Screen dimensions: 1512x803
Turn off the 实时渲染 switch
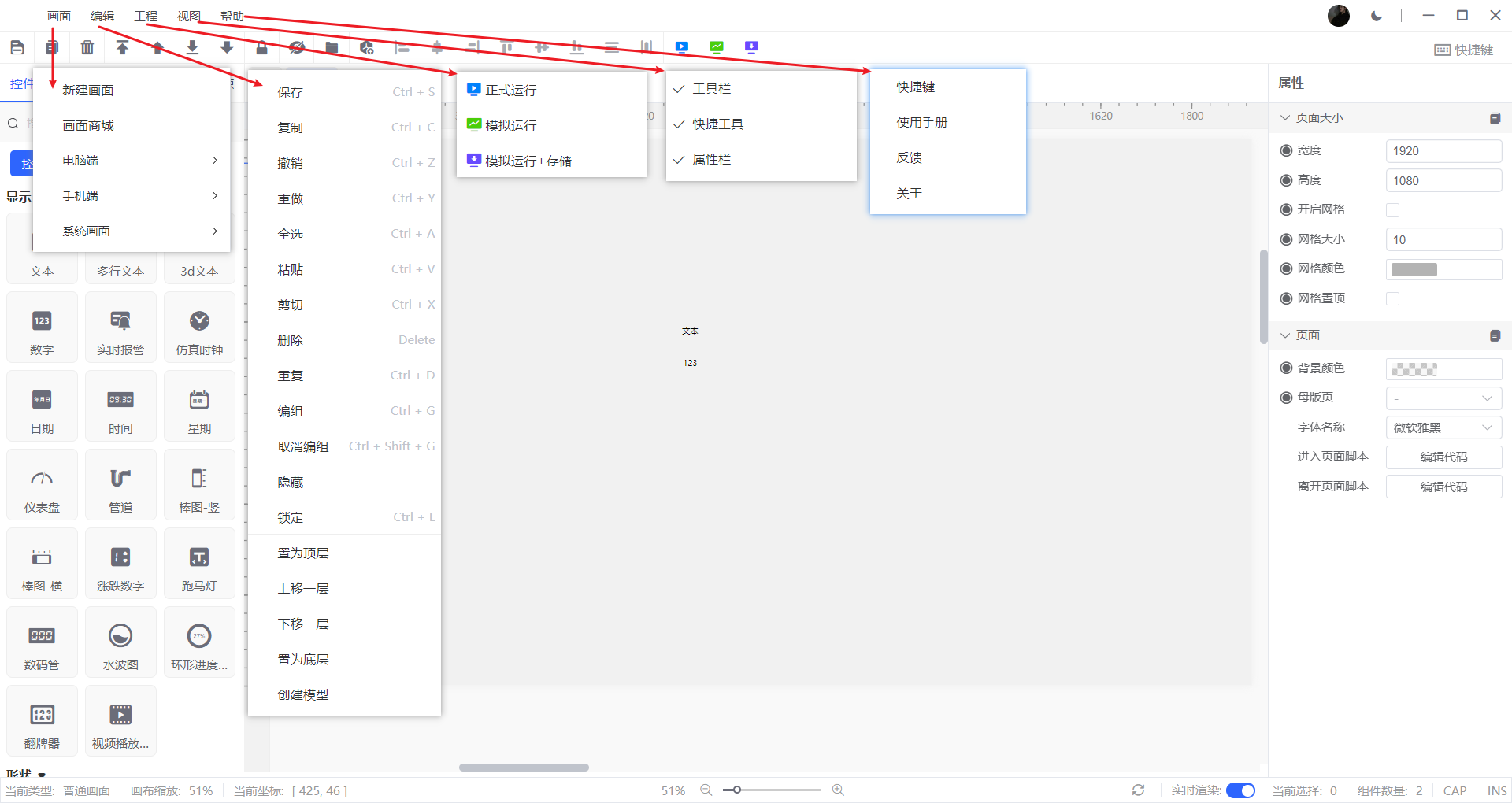tap(1240, 790)
